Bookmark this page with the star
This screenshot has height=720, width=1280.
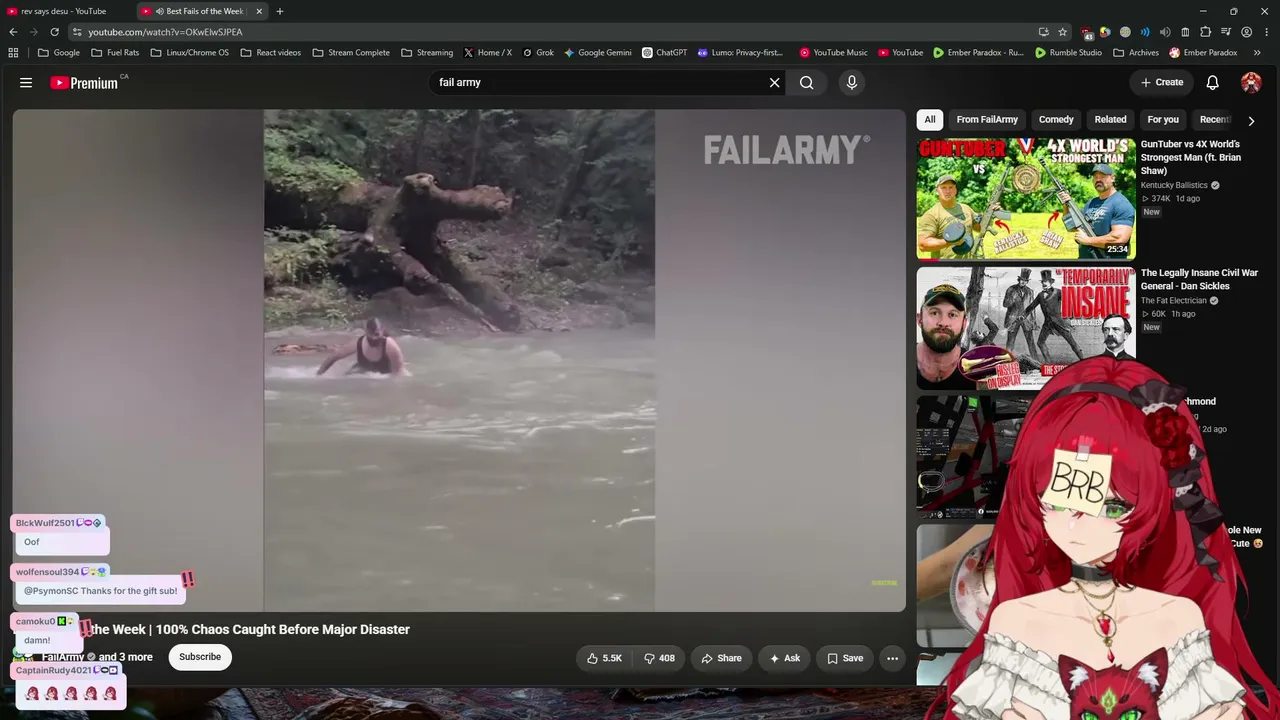pyautogui.click(x=1063, y=32)
